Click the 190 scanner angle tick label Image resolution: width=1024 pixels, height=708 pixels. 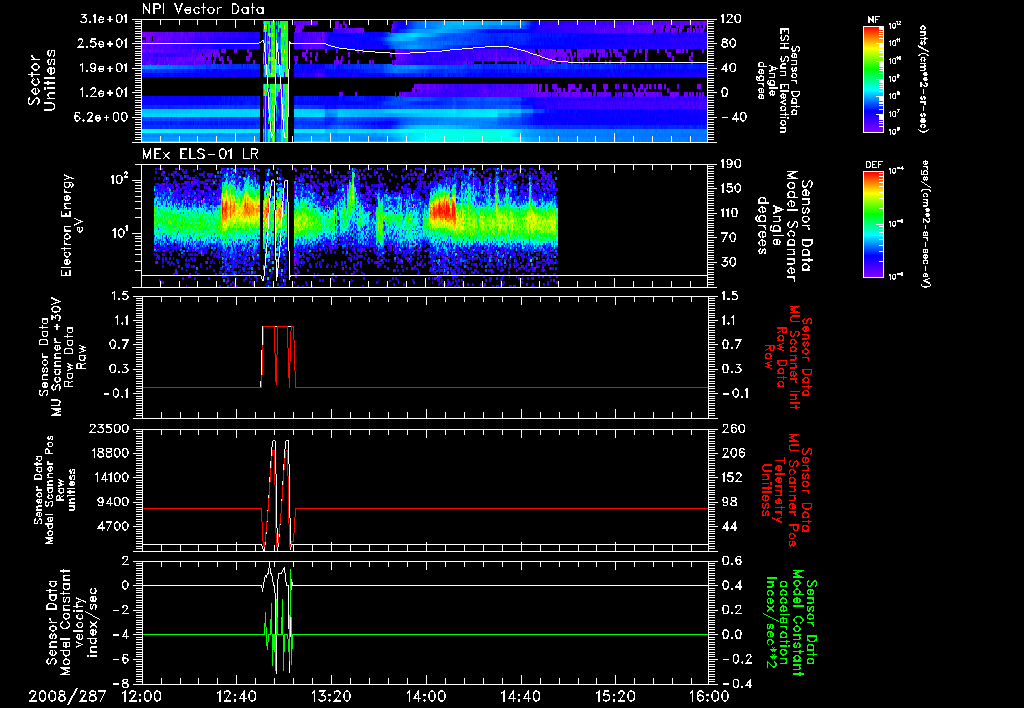point(731,164)
